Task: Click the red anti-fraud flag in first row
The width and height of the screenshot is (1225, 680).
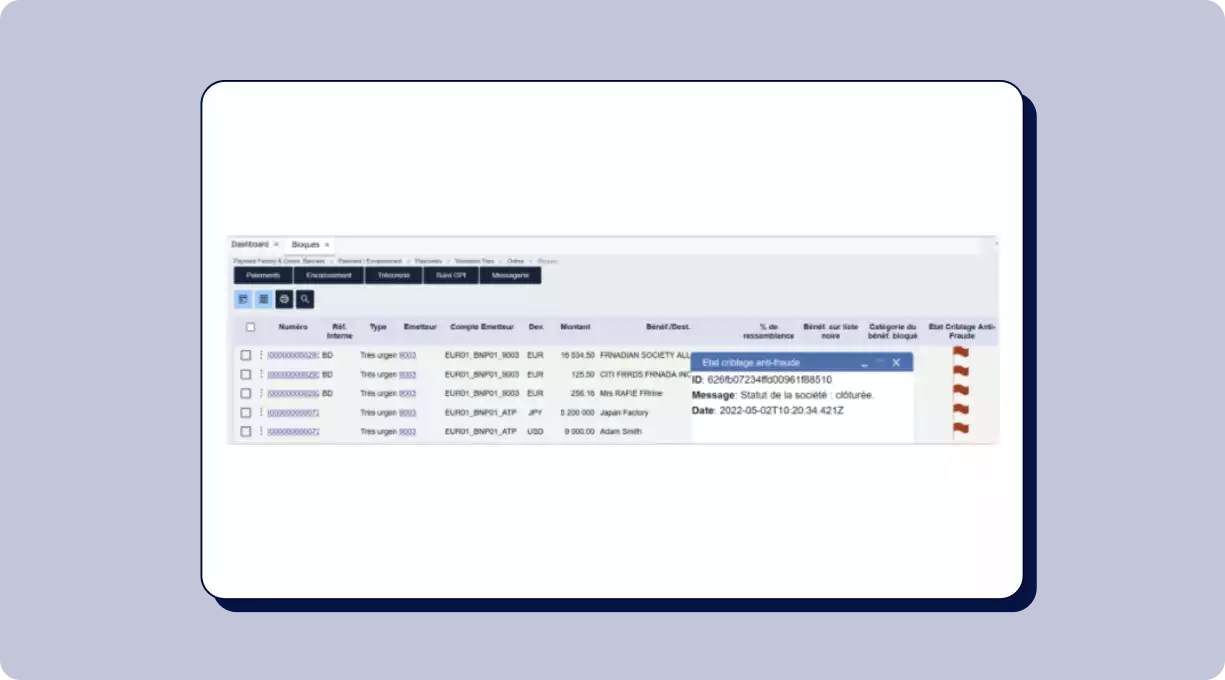Action: click(x=961, y=353)
